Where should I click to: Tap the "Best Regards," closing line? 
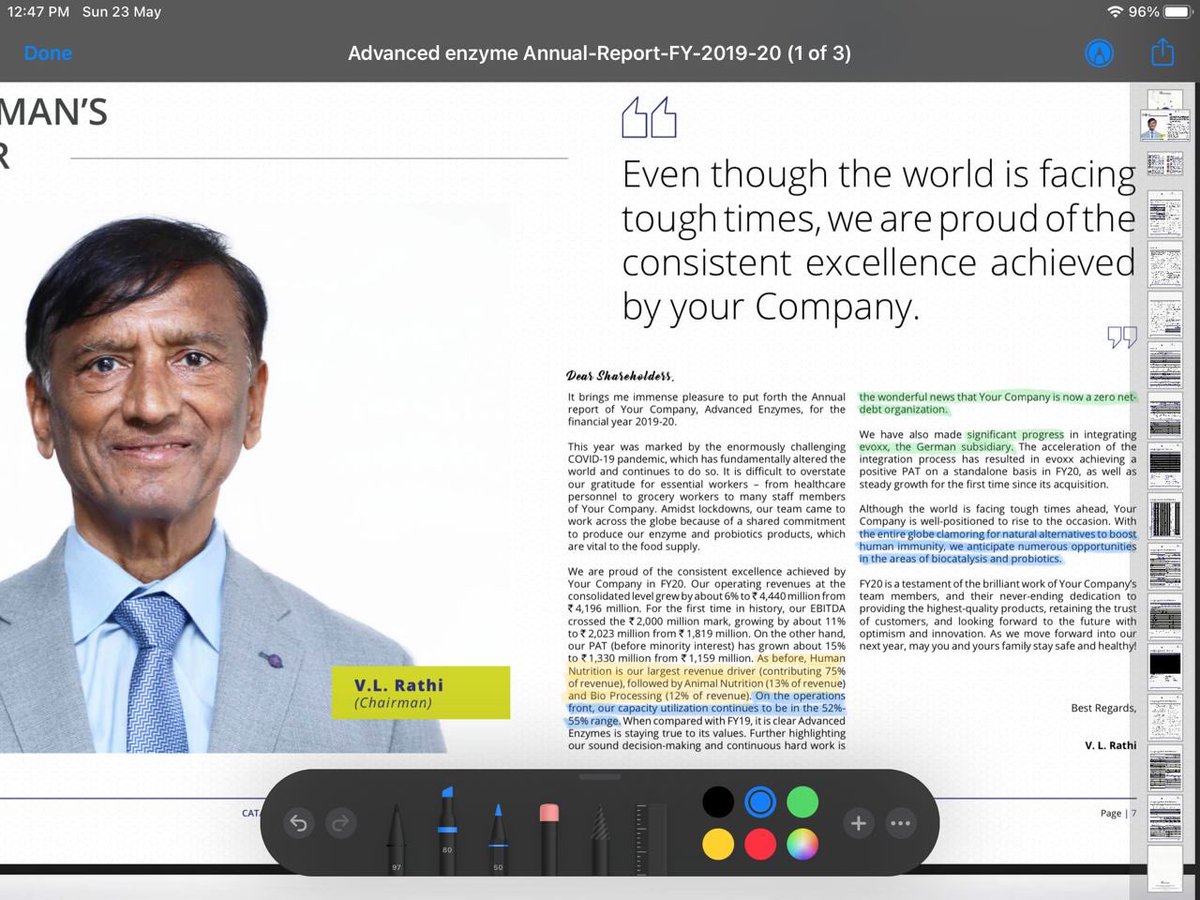pyautogui.click(x=1103, y=708)
